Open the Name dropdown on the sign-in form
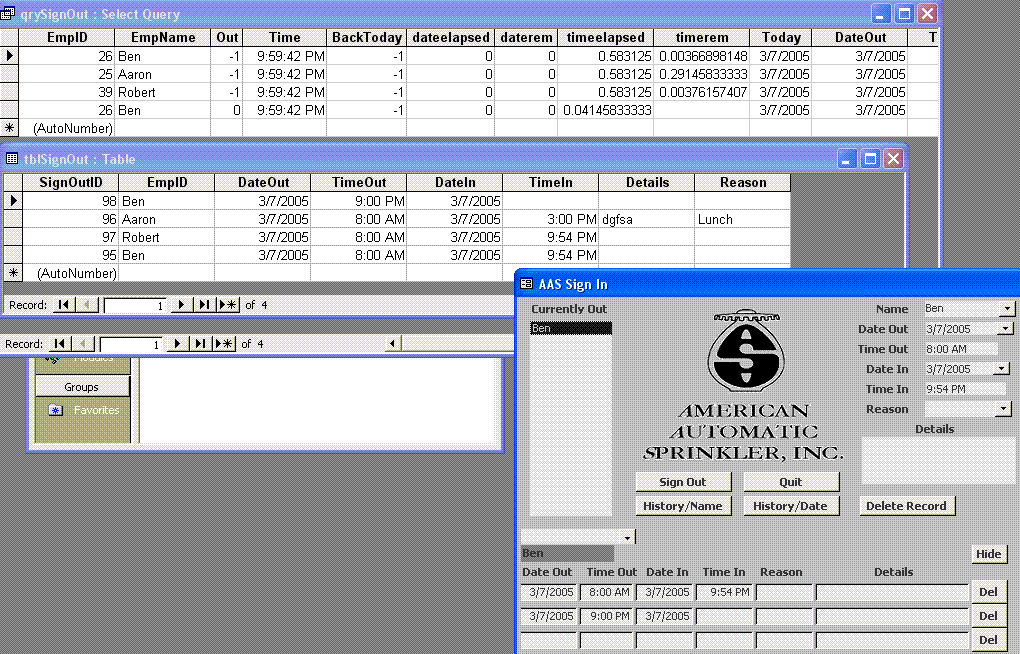 [x=1007, y=308]
